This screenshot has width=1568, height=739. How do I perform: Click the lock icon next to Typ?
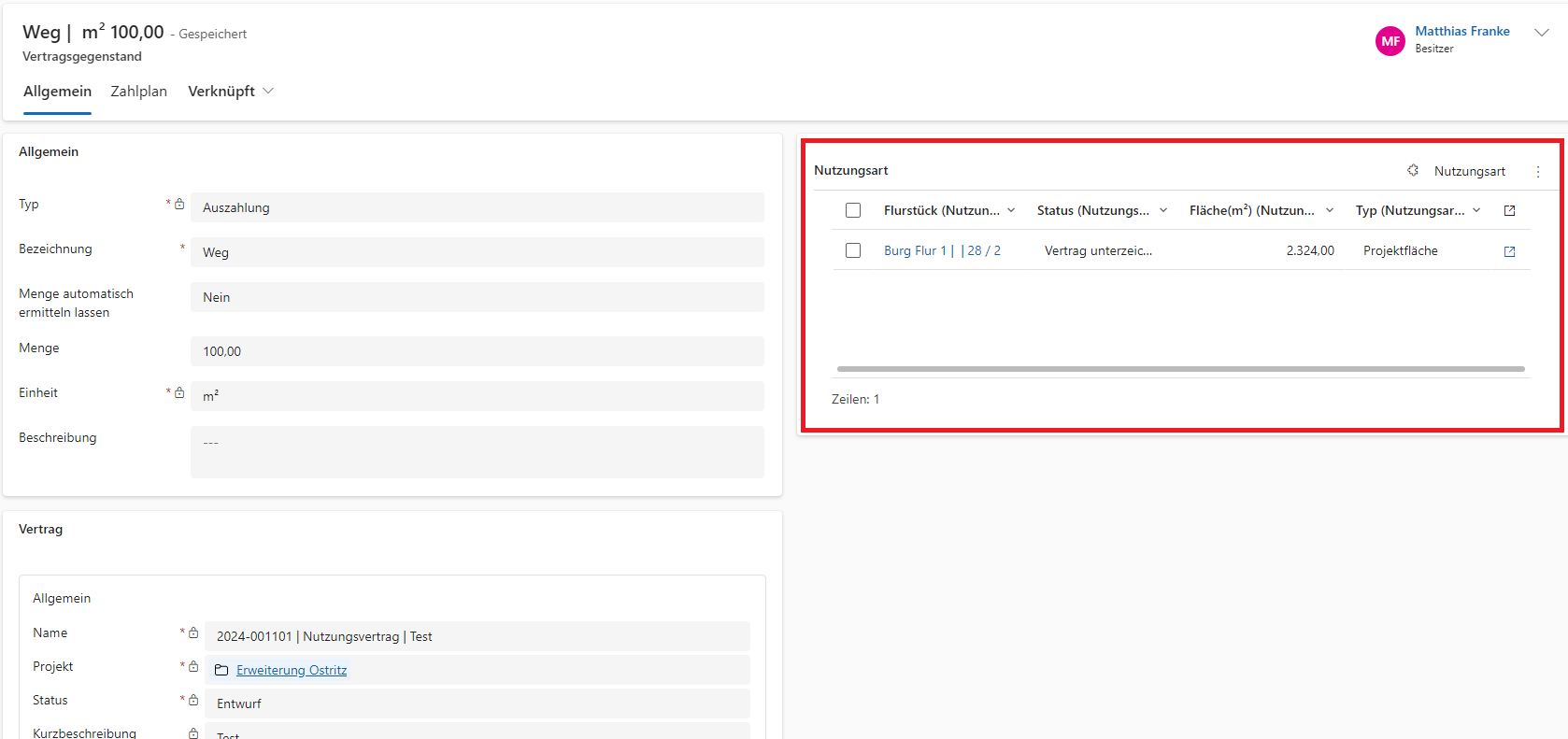tap(179, 205)
